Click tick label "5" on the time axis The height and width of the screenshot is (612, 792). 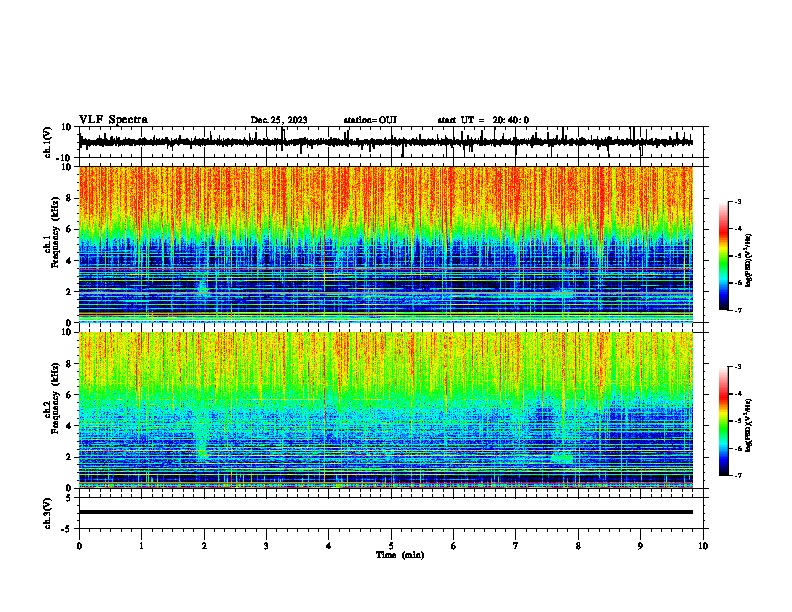pos(391,546)
